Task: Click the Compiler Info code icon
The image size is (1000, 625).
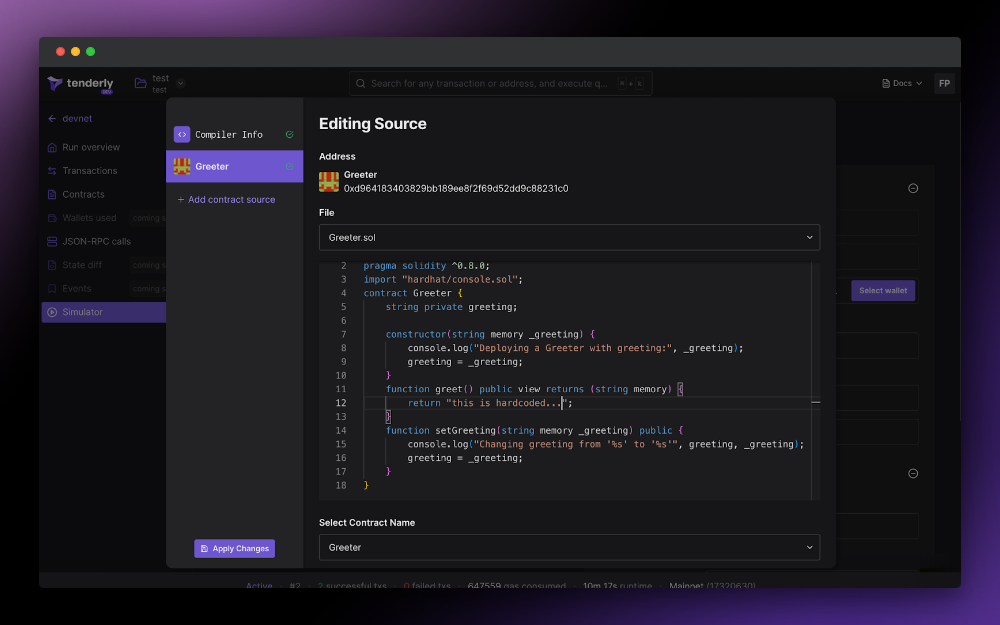Action: pyautogui.click(x=182, y=134)
